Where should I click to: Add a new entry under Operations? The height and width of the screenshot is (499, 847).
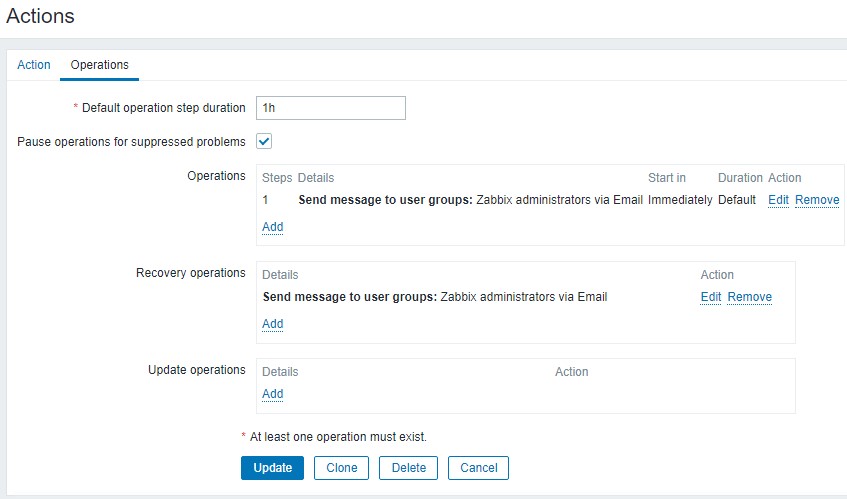(x=272, y=227)
